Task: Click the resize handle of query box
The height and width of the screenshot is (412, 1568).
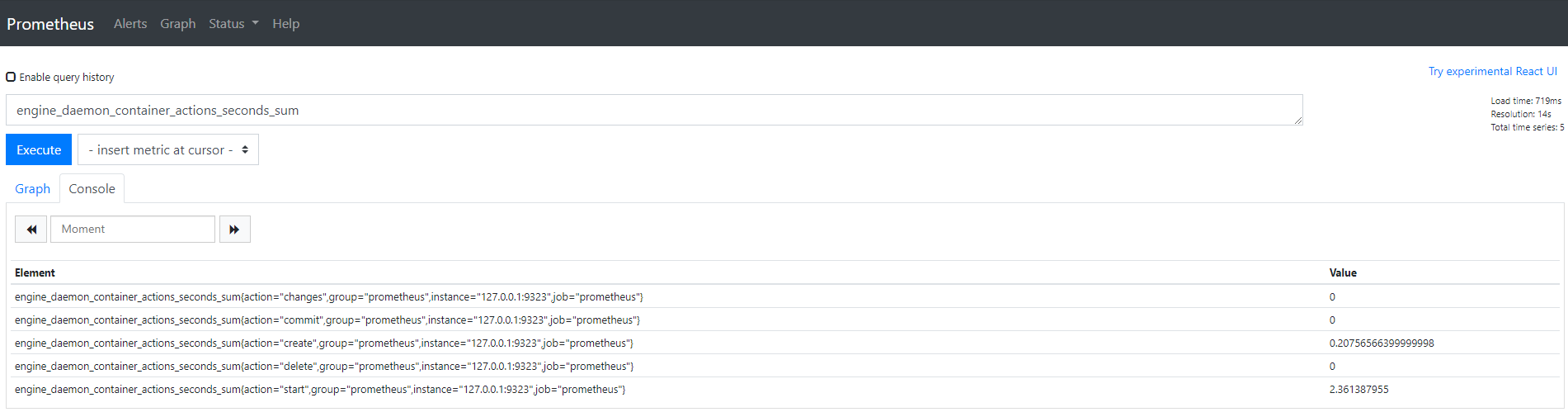Action: tap(1298, 121)
